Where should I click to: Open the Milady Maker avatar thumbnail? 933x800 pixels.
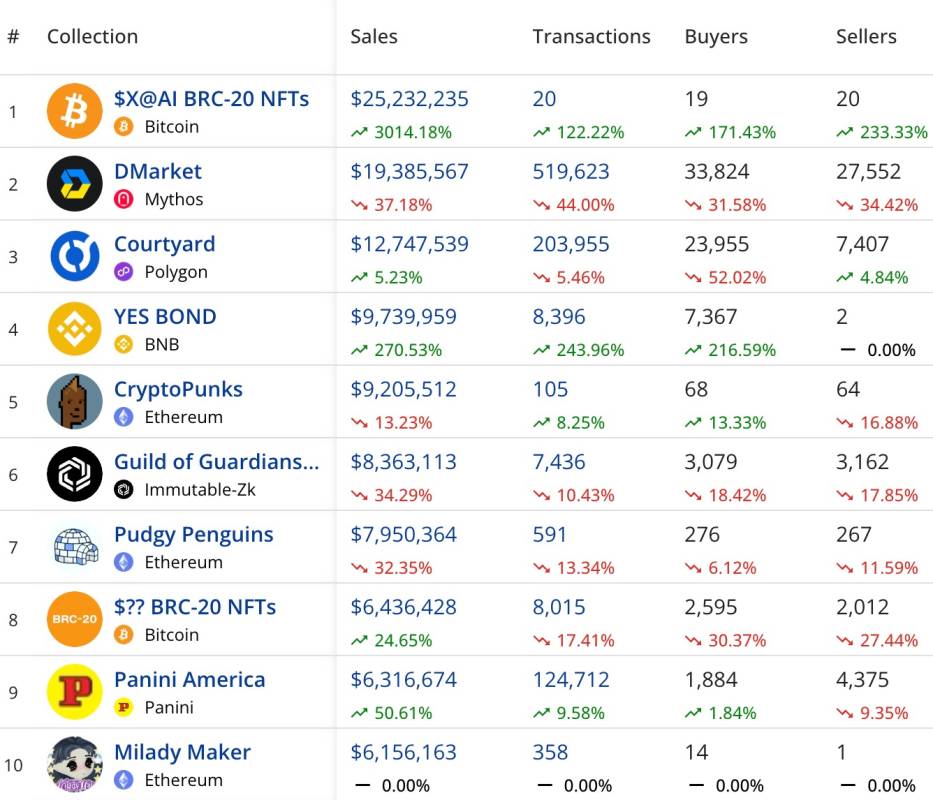pos(75,764)
